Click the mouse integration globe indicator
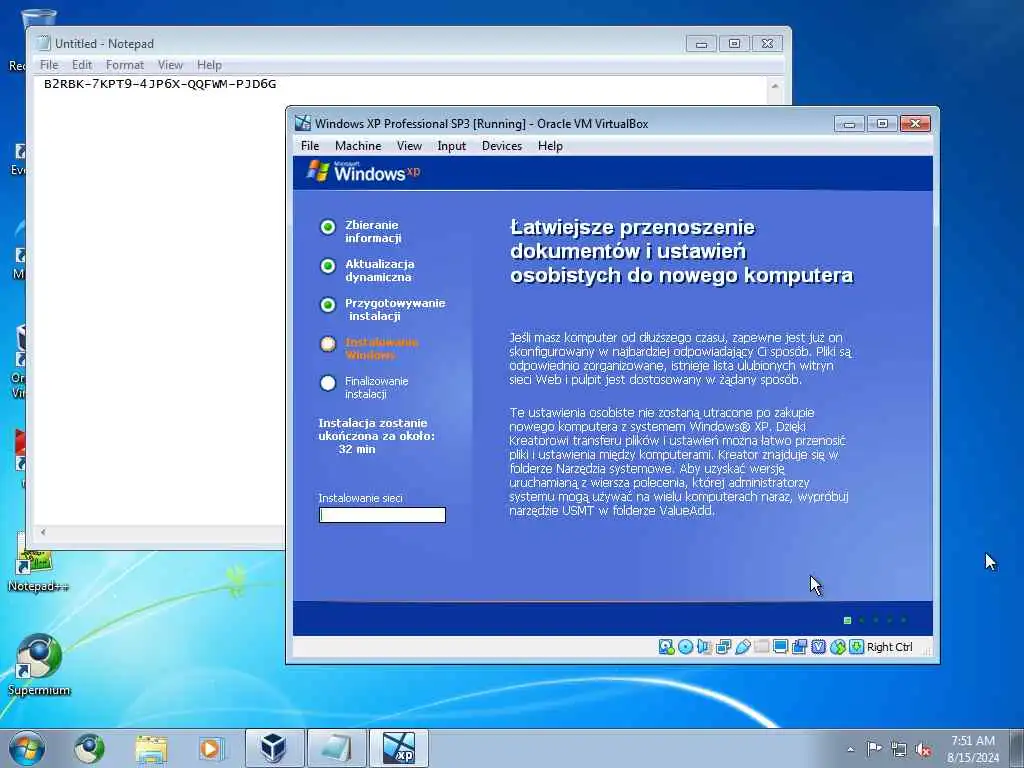This screenshot has width=1024, height=768. [837, 647]
